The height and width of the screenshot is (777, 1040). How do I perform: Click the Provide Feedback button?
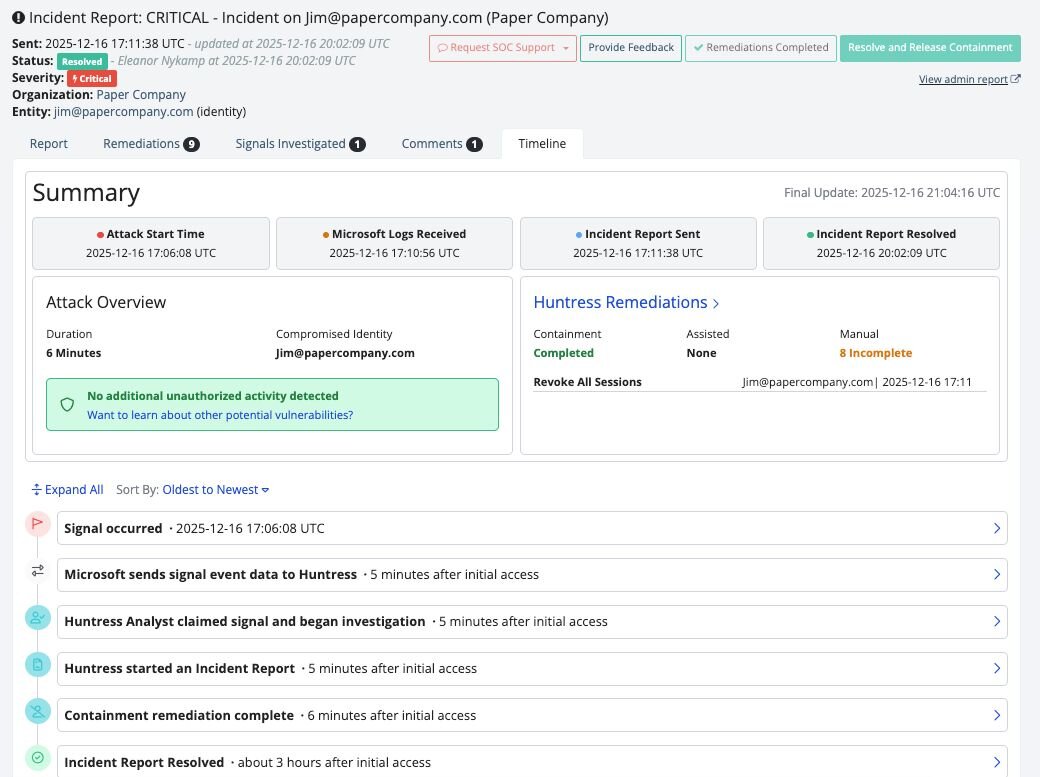point(630,48)
